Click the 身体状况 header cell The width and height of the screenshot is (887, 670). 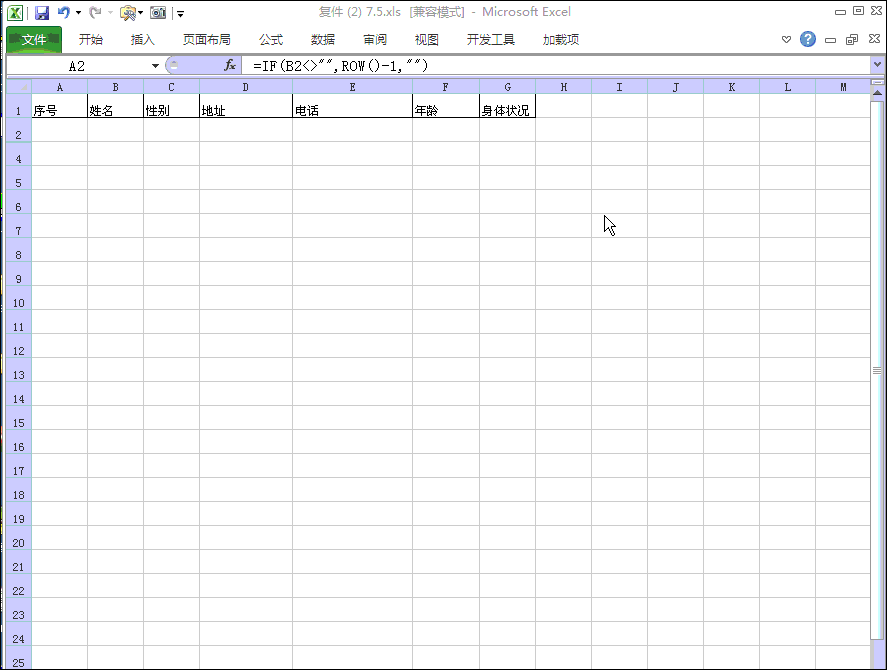(507, 106)
